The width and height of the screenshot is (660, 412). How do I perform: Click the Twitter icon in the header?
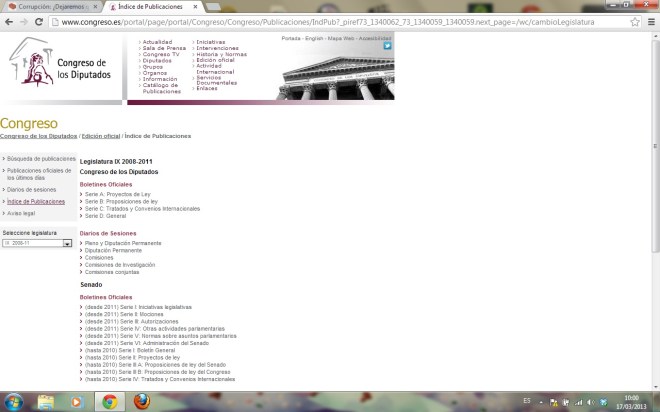(x=387, y=45)
